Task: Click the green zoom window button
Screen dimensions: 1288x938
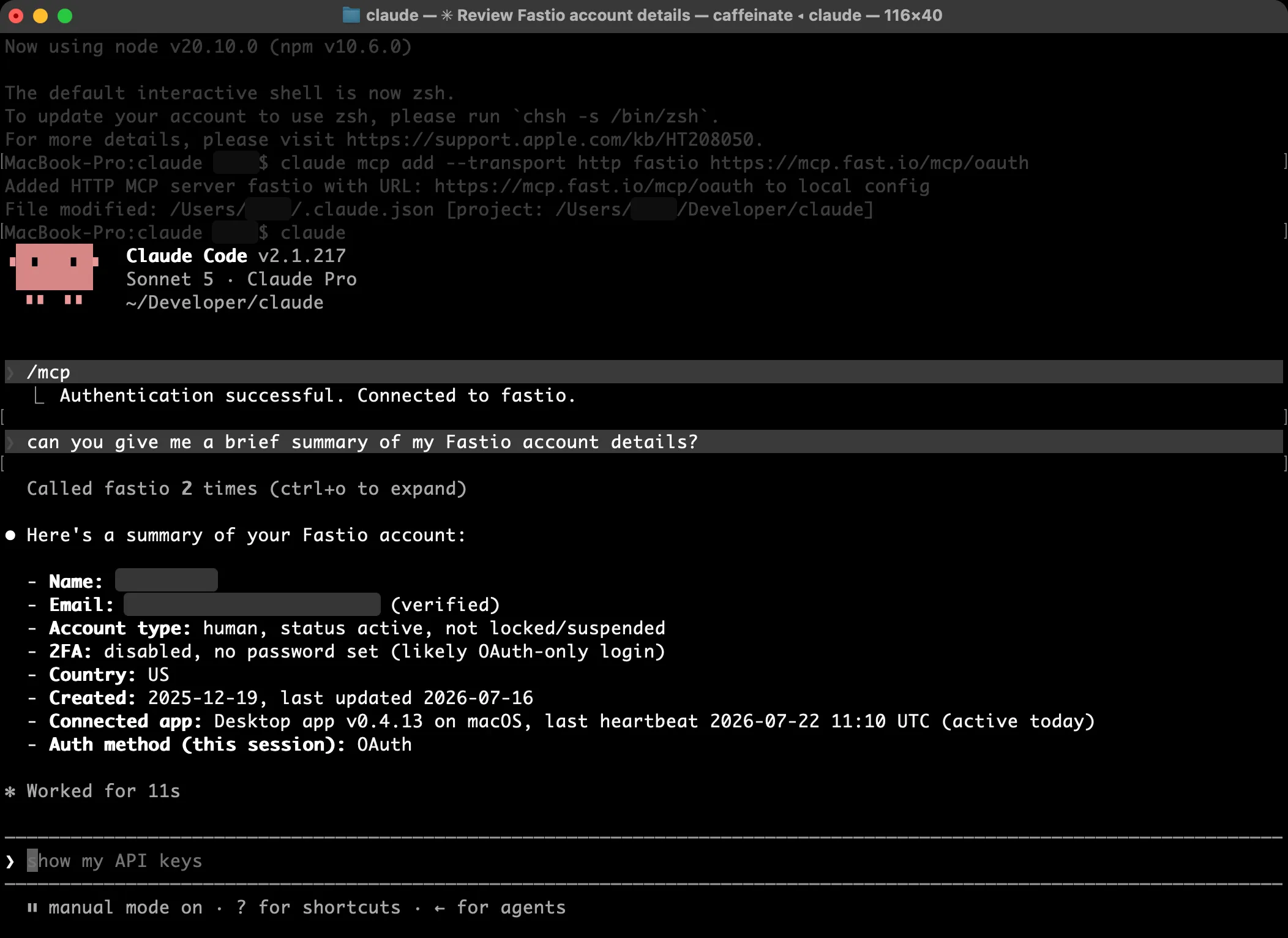Action: pyautogui.click(x=65, y=16)
